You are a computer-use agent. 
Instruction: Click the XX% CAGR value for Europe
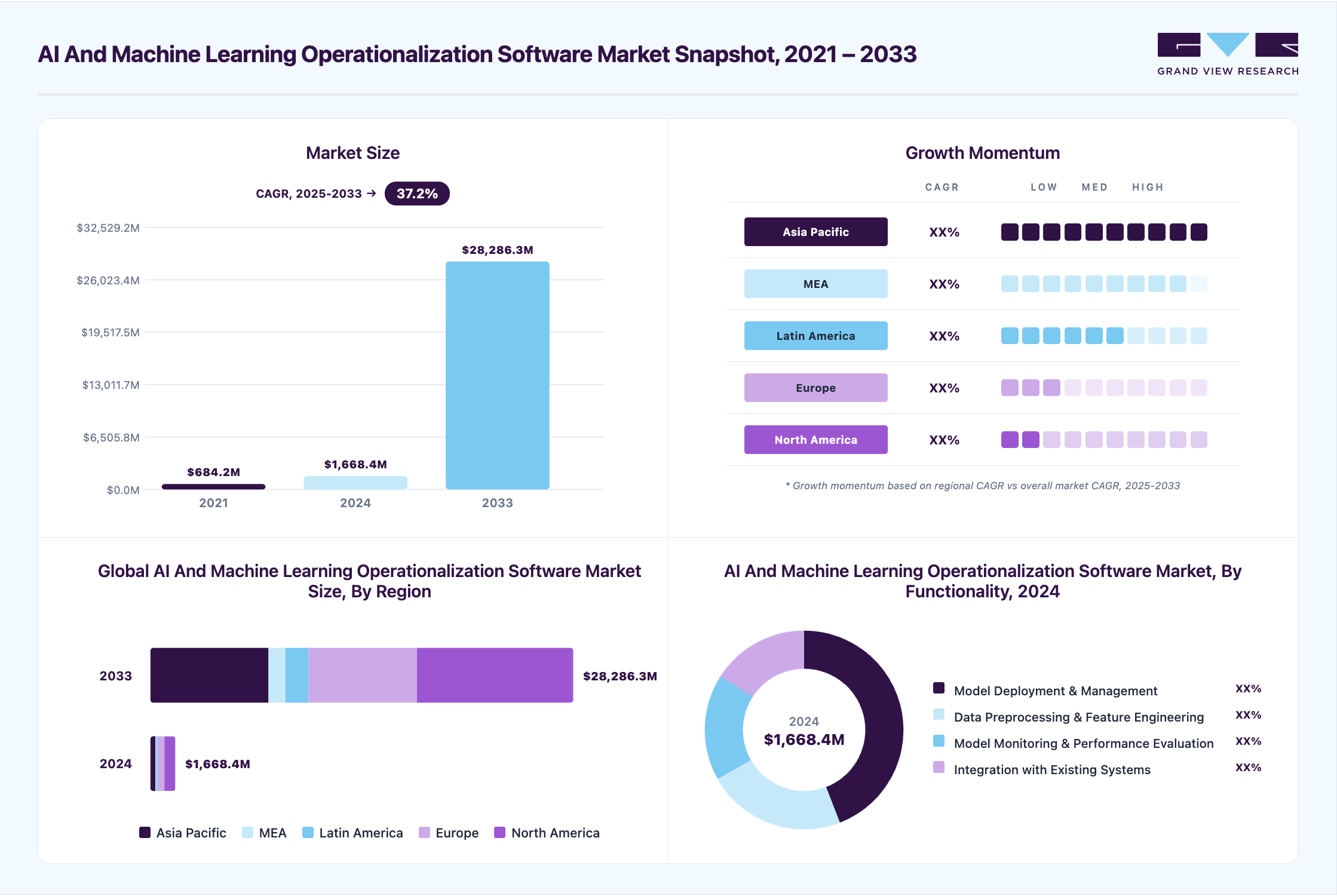click(944, 388)
